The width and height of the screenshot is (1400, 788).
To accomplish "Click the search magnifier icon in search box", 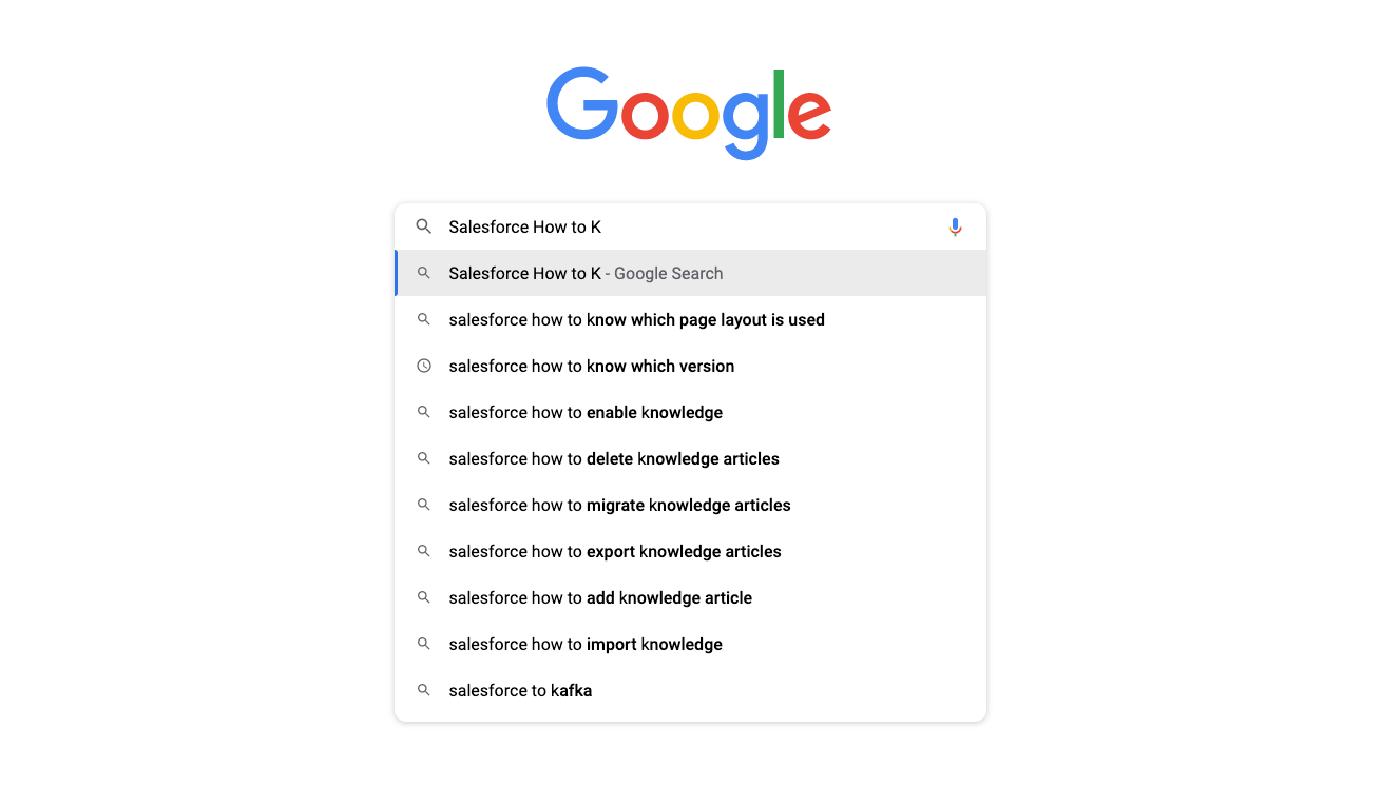I will pos(424,227).
